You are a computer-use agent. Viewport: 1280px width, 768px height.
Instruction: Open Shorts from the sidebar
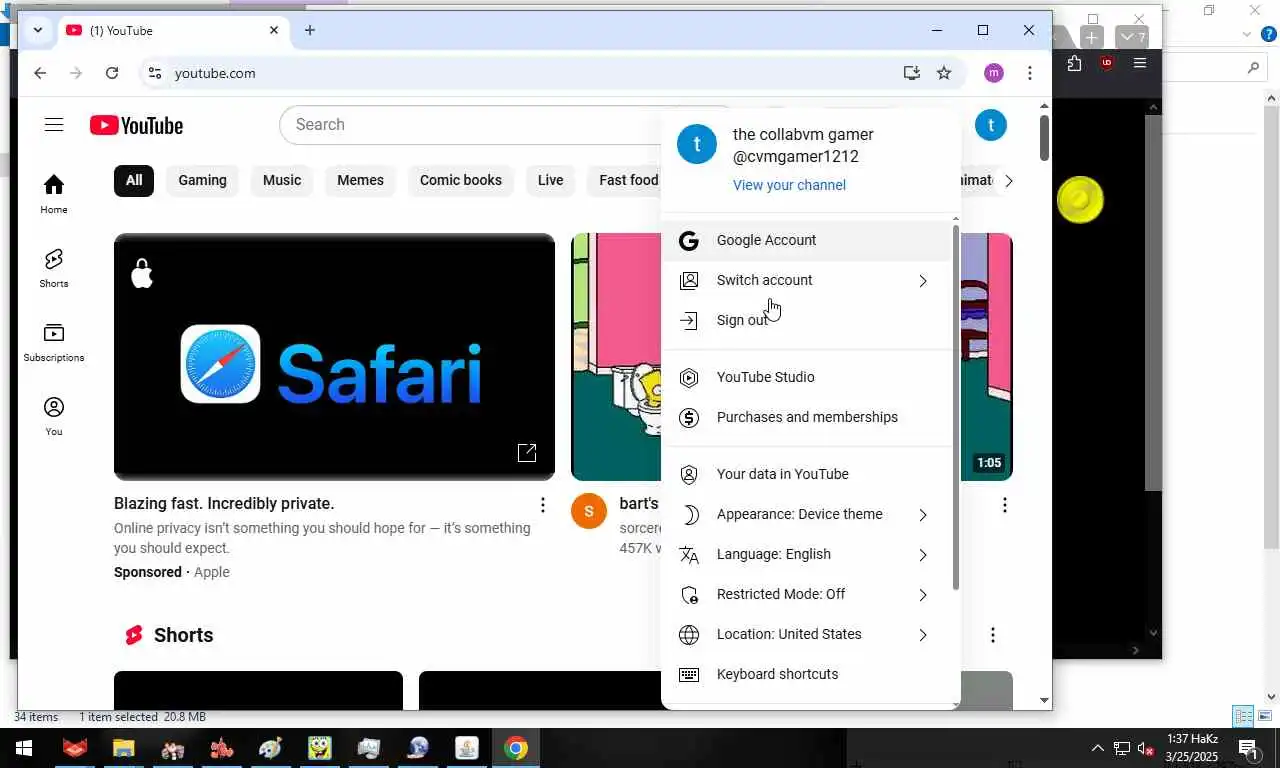click(54, 268)
